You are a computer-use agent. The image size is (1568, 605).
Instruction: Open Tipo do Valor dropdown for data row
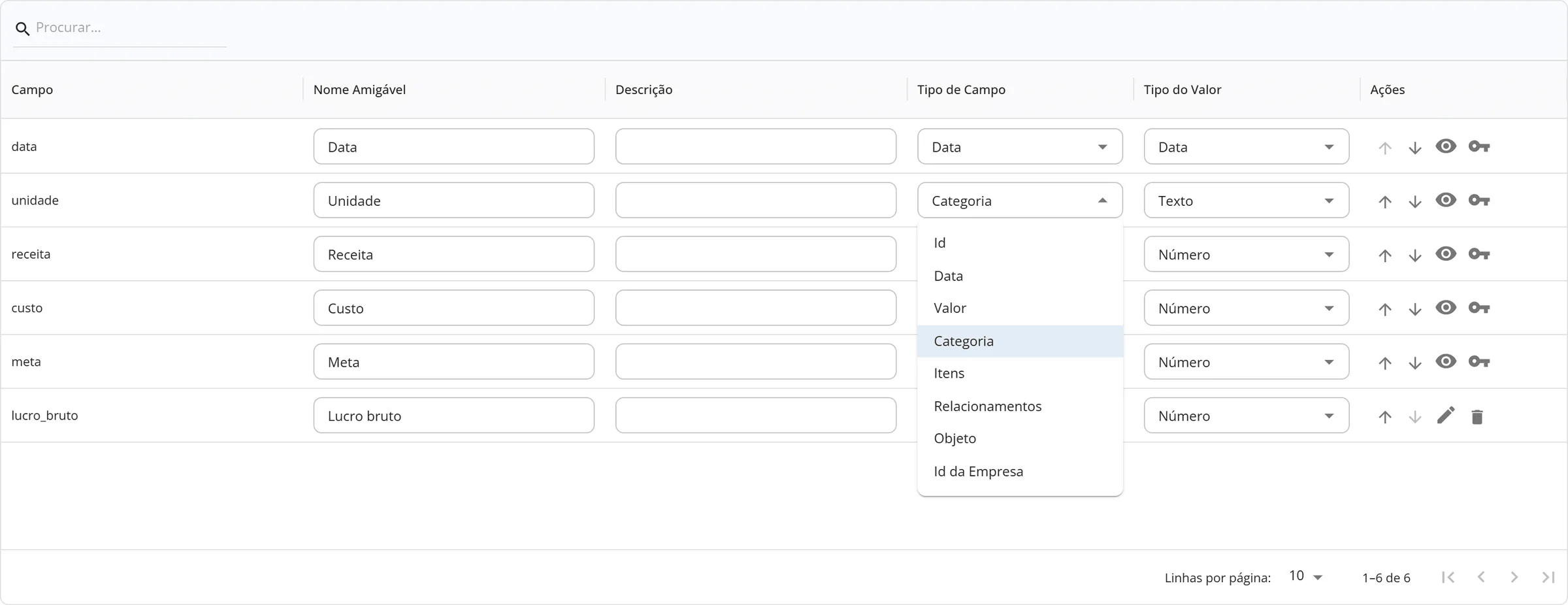1247,146
